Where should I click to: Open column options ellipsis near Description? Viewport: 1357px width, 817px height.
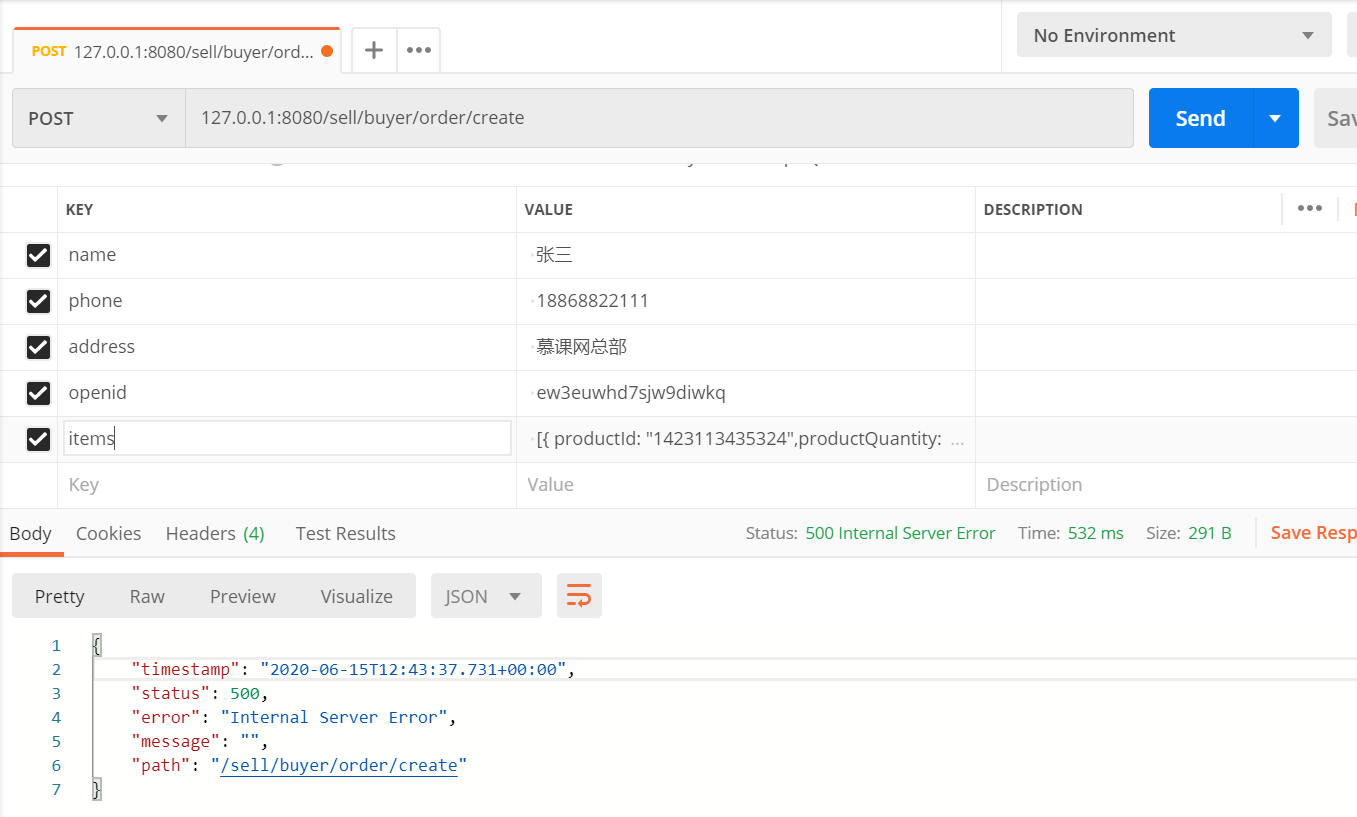click(1310, 209)
